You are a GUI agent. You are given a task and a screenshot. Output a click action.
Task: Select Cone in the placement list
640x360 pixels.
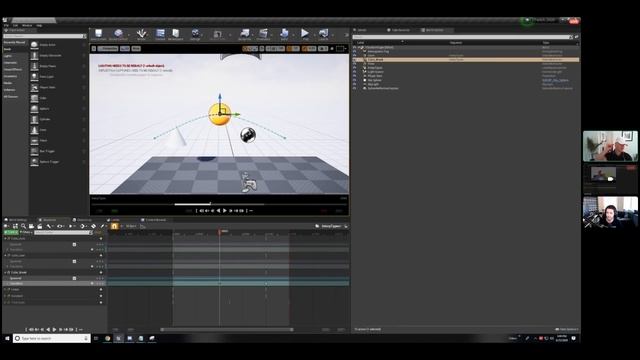58,130
